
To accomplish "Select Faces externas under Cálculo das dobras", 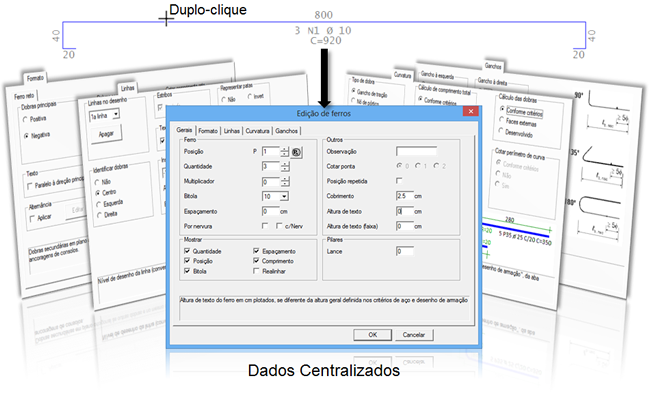I will point(501,120).
